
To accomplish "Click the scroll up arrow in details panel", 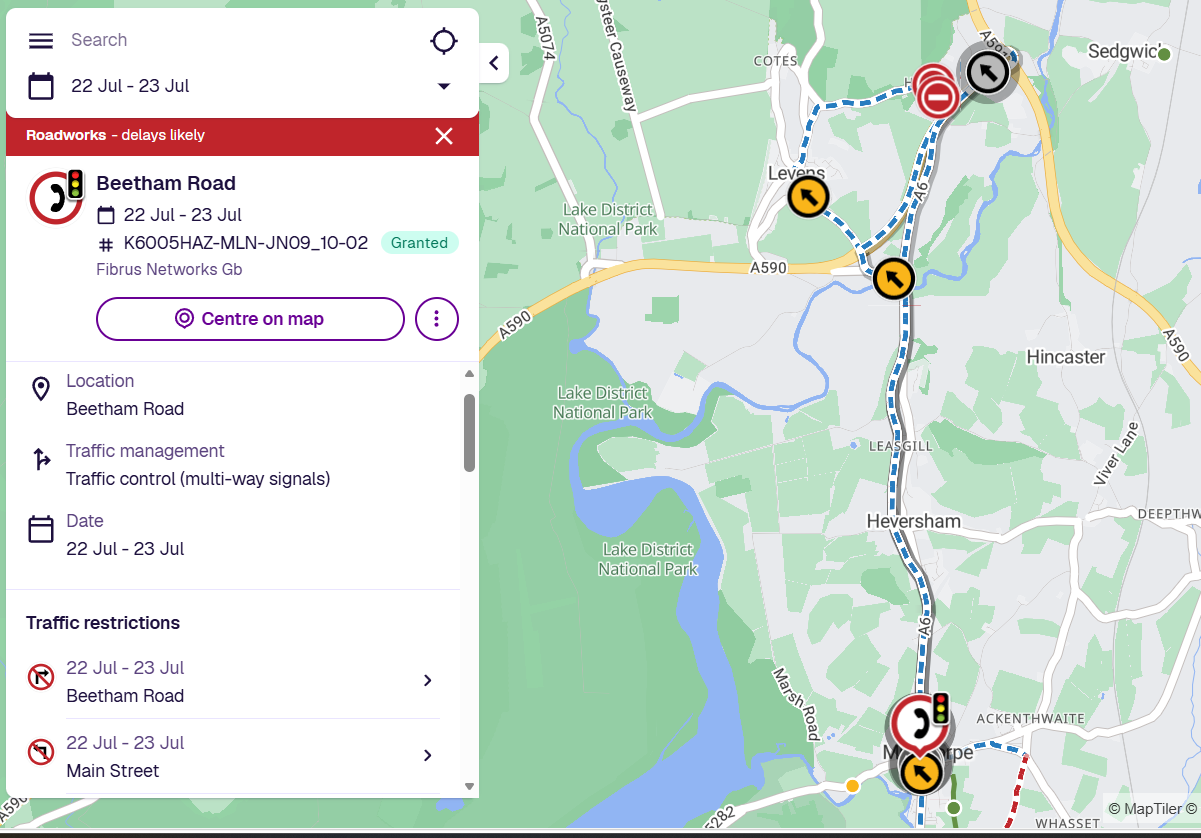I will pyautogui.click(x=469, y=374).
